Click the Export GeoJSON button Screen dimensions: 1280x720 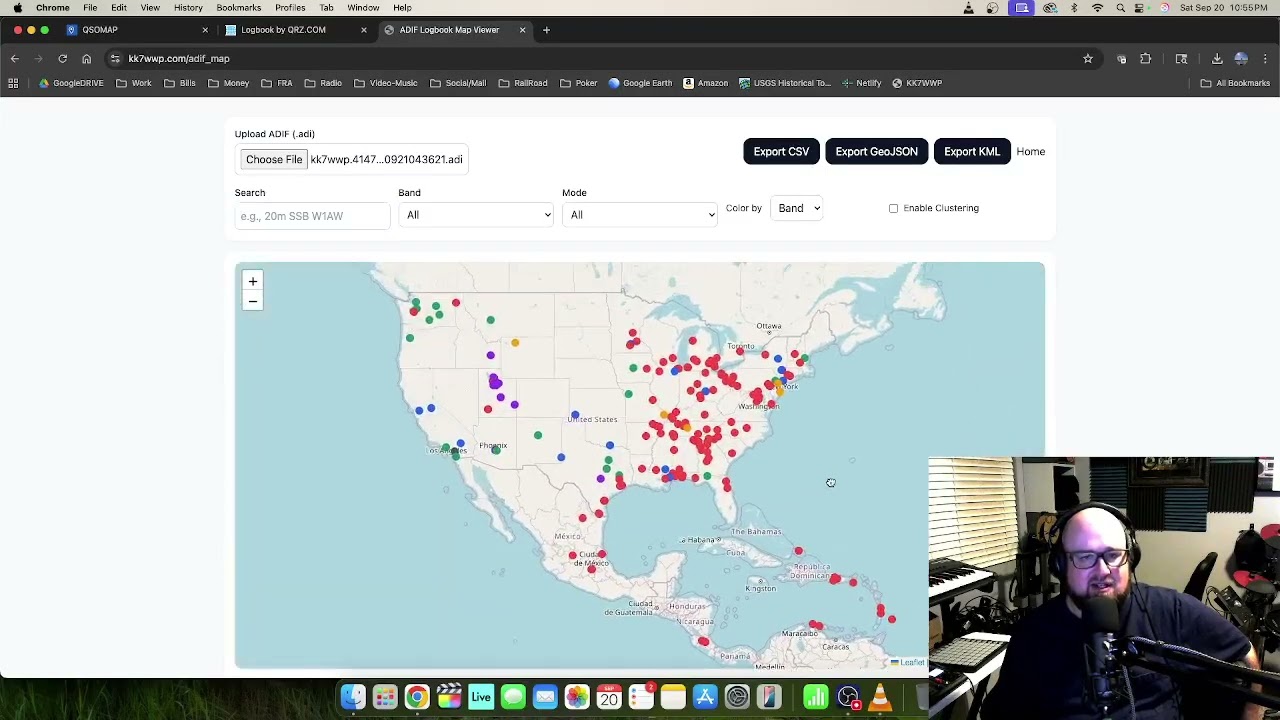pyautogui.click(x=876, y=152)
